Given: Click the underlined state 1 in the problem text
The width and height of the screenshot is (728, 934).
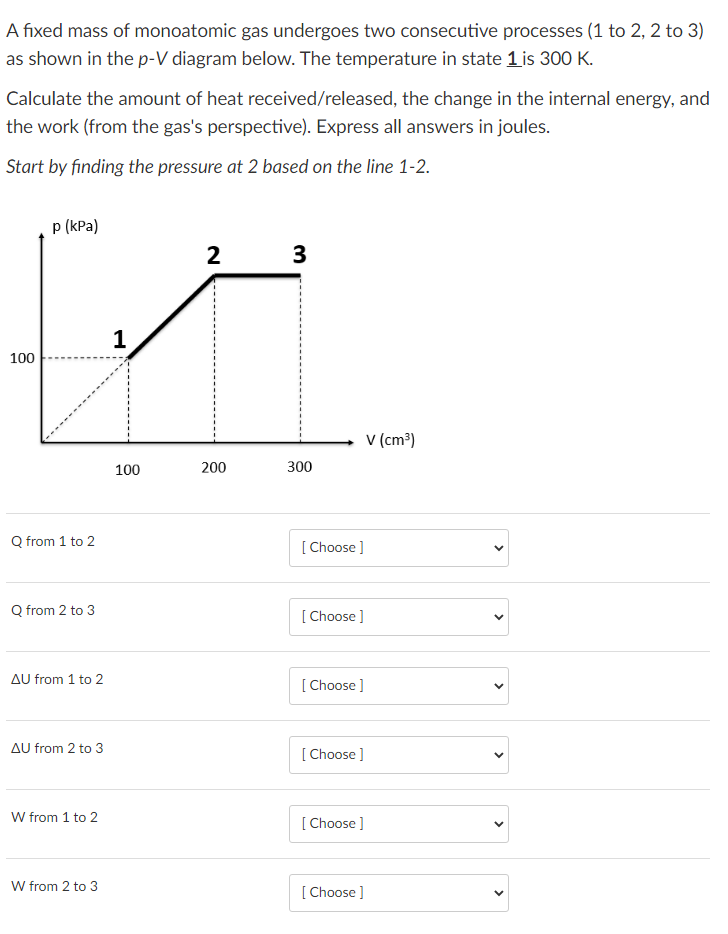Looking at the screenshot, I should click(513, 59).
